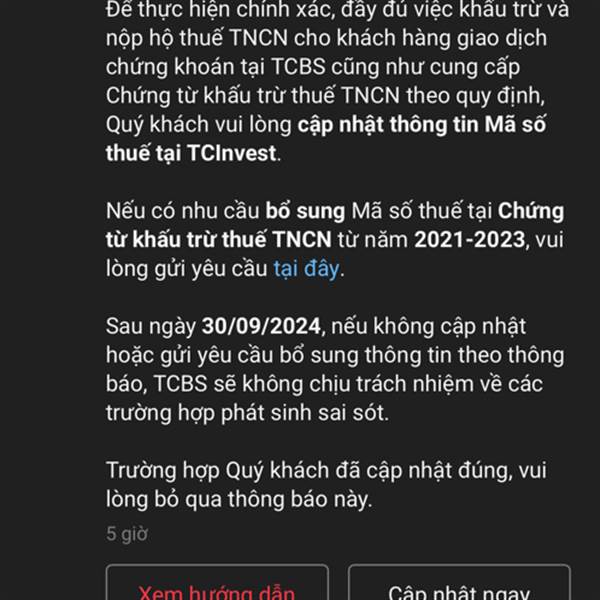Image resolution: width=600 pixels, height=600 pixels.
Task: Tap the bold year range '2021-2023'
Action: 470,240
